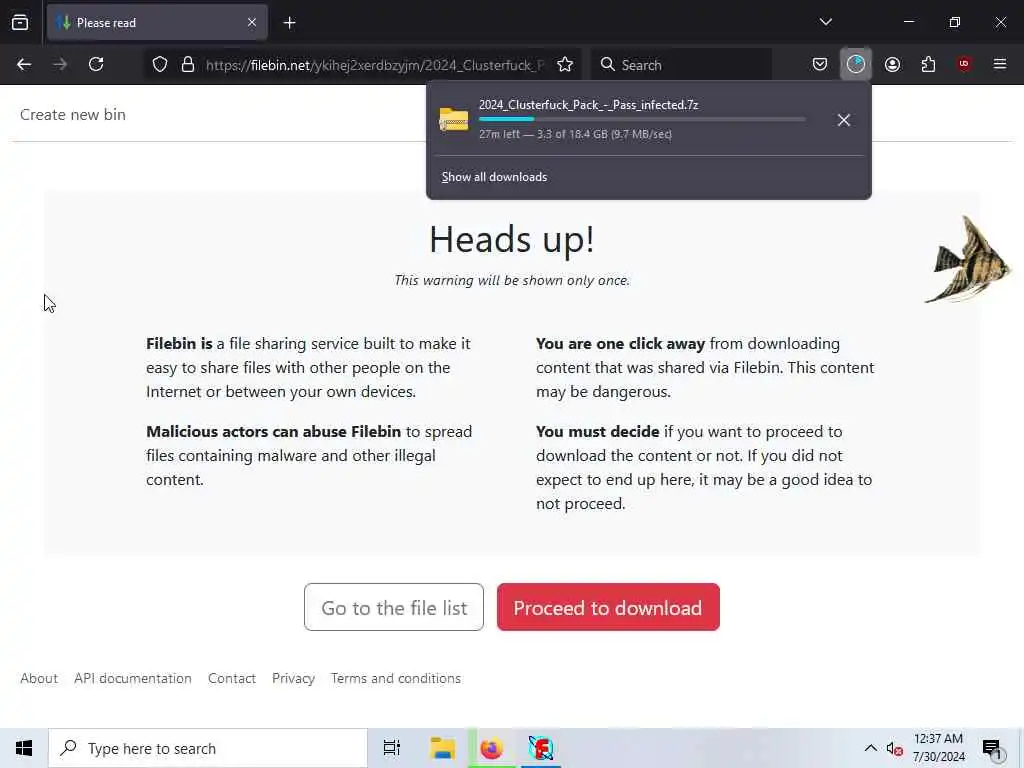Show hidden system tray icons

(871, 748)
